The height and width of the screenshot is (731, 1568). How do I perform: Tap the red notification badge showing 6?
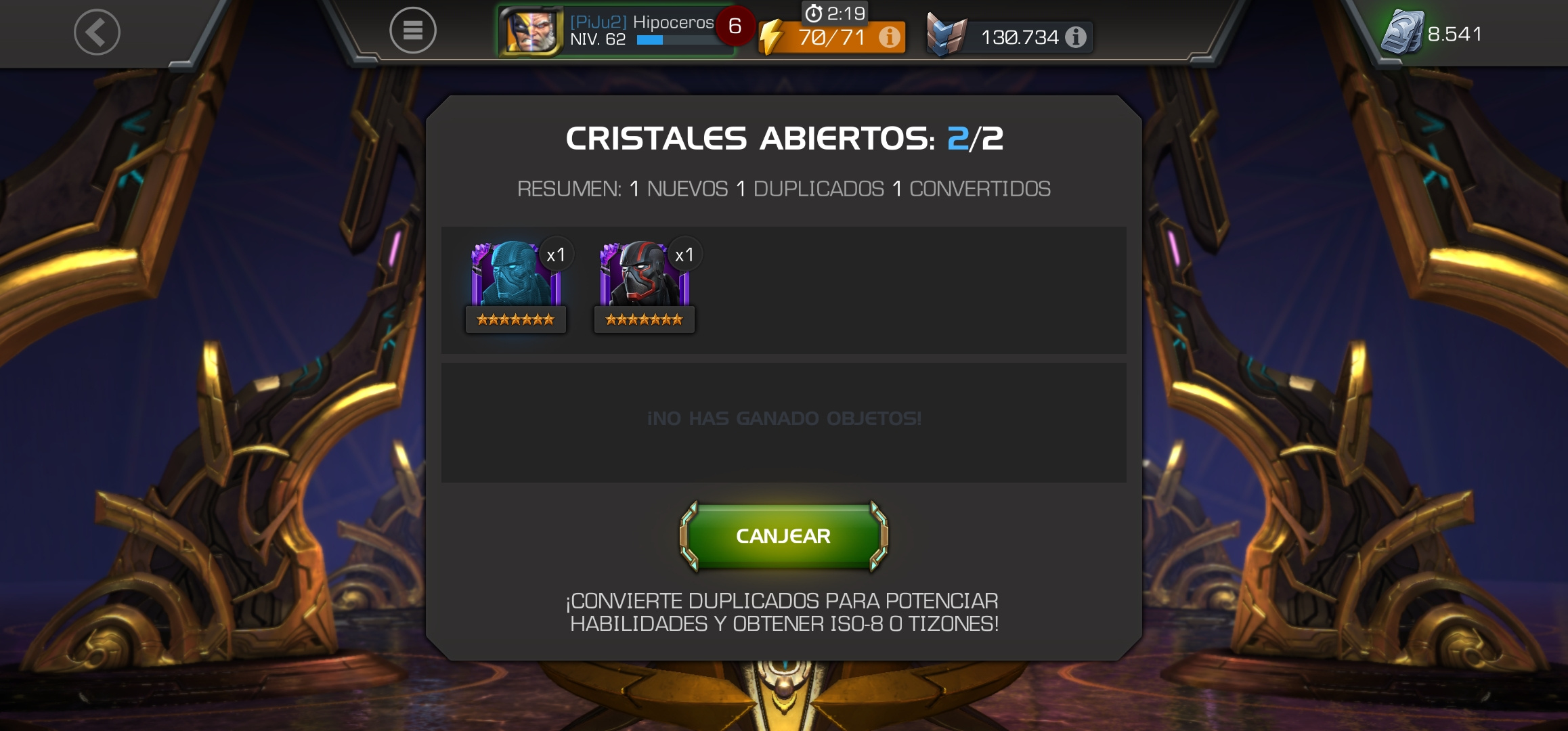735,26
